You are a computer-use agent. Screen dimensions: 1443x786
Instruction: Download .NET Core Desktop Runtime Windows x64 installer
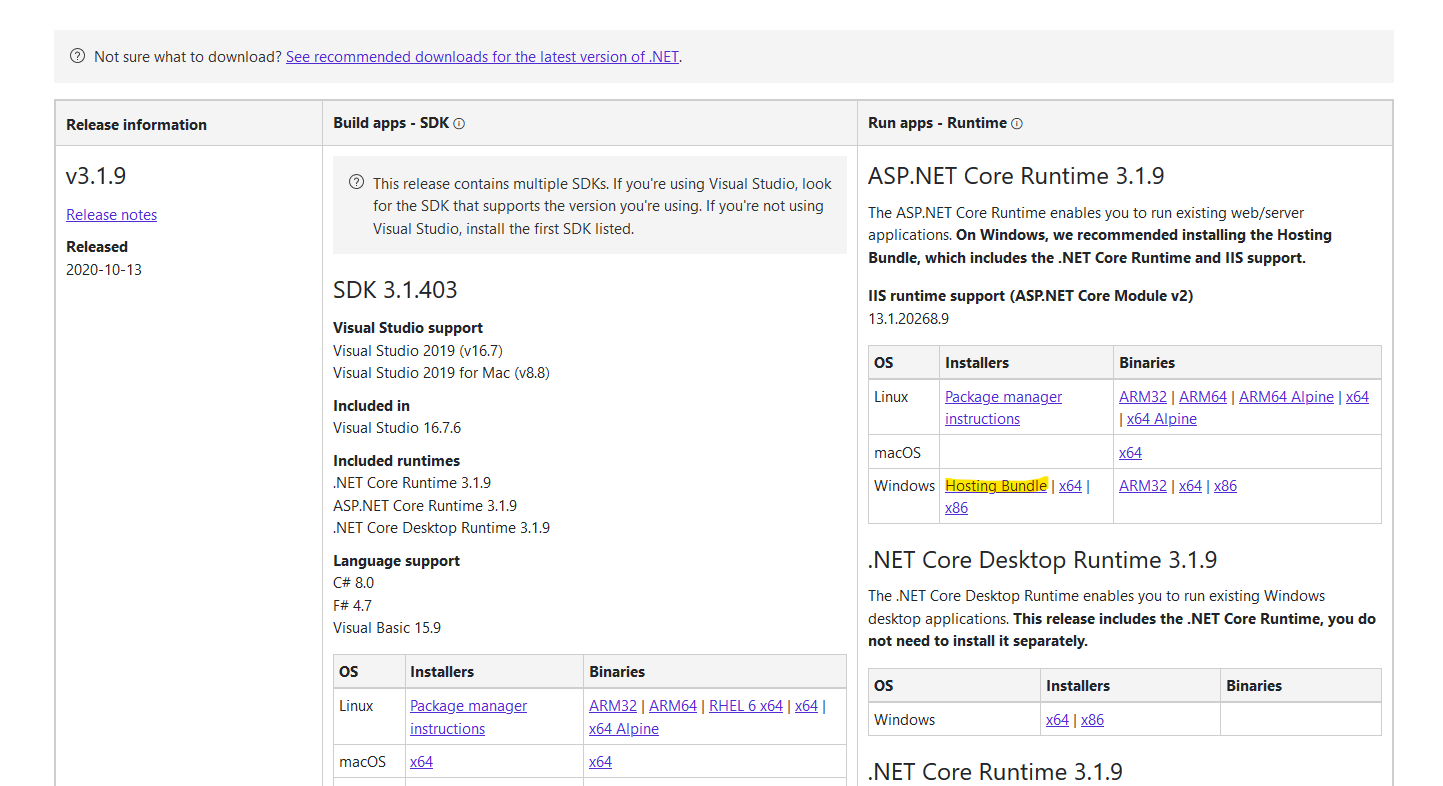[1057, 720]
